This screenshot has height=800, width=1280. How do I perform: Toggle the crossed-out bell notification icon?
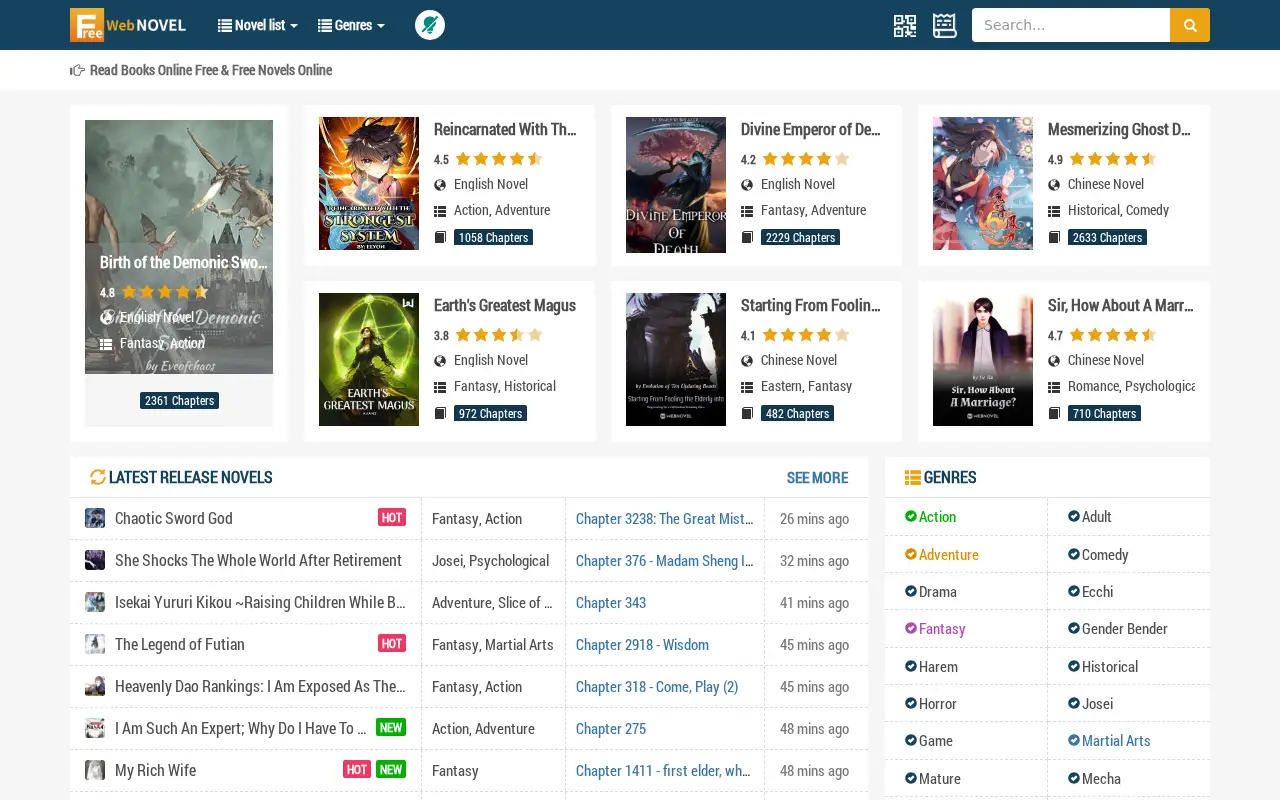click(x=430, y=25)
